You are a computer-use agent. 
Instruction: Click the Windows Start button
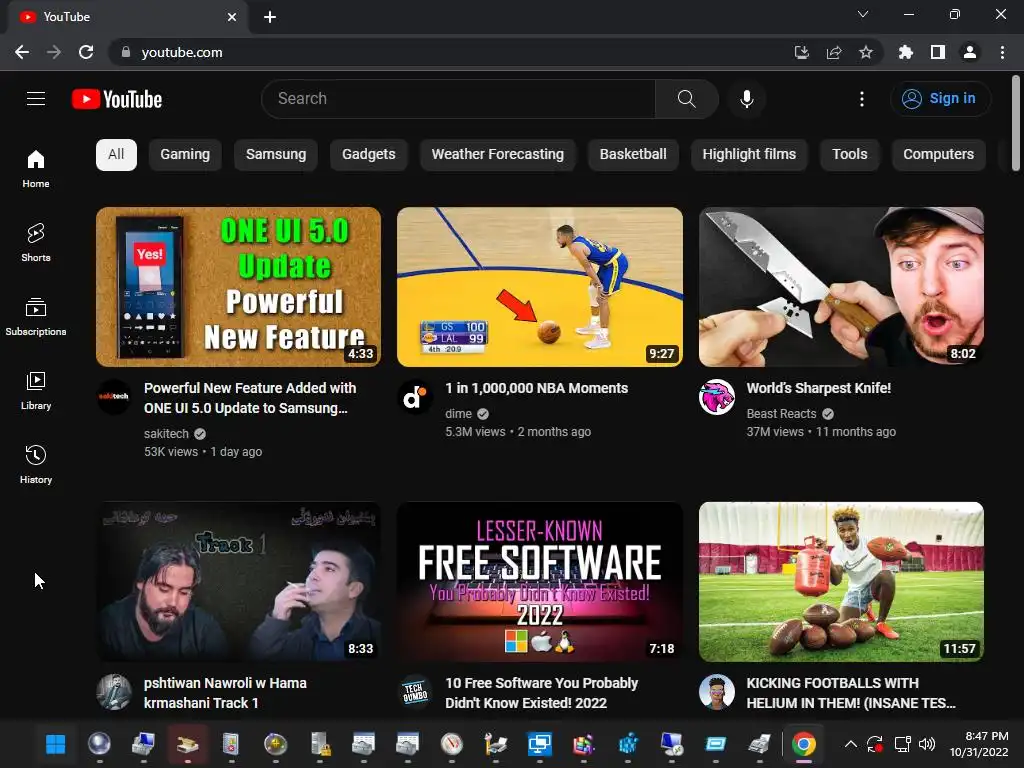pyautogui.click(x=56, y=744)
